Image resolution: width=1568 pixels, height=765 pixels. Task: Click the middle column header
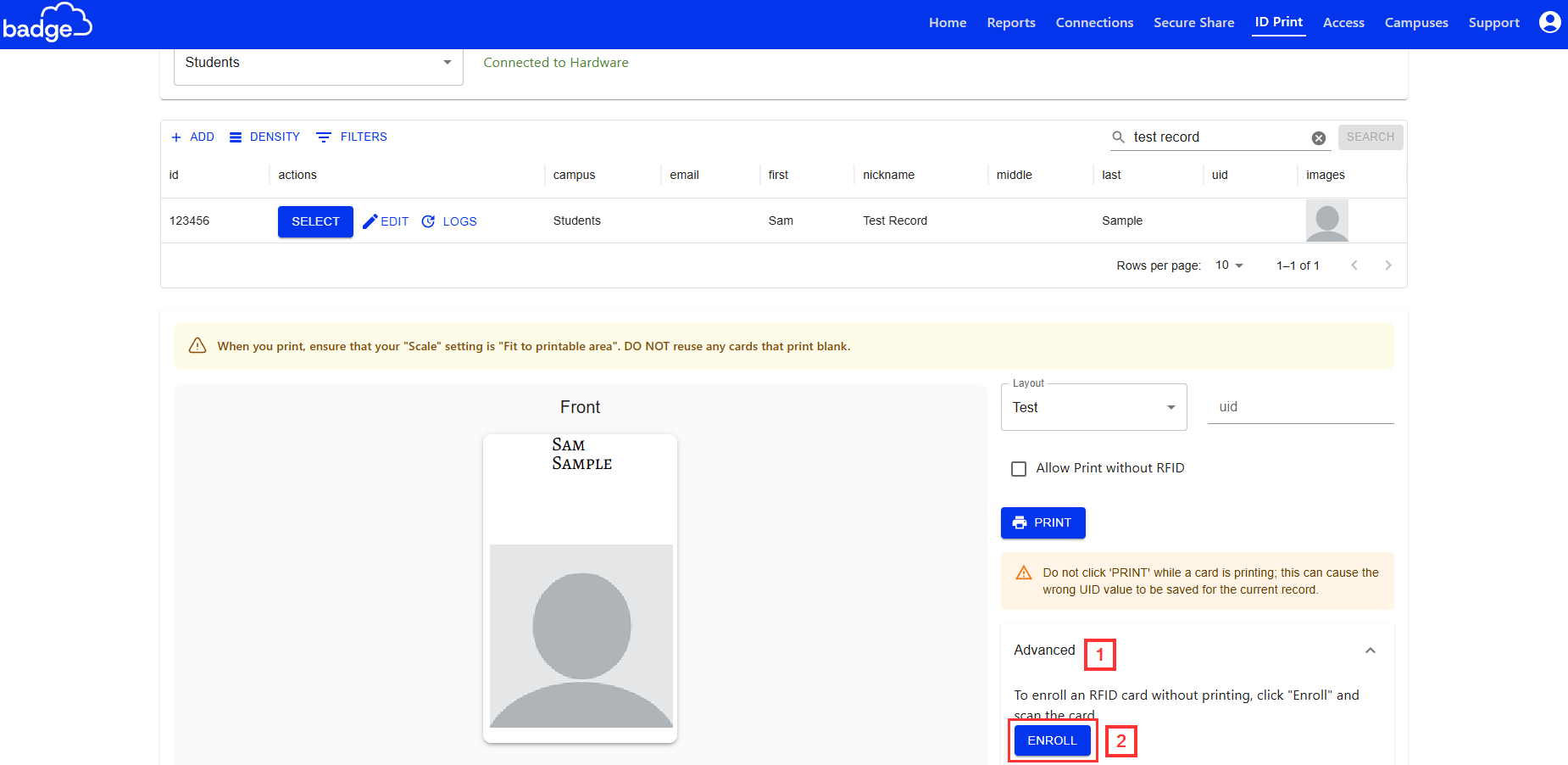click(1014, 176)
